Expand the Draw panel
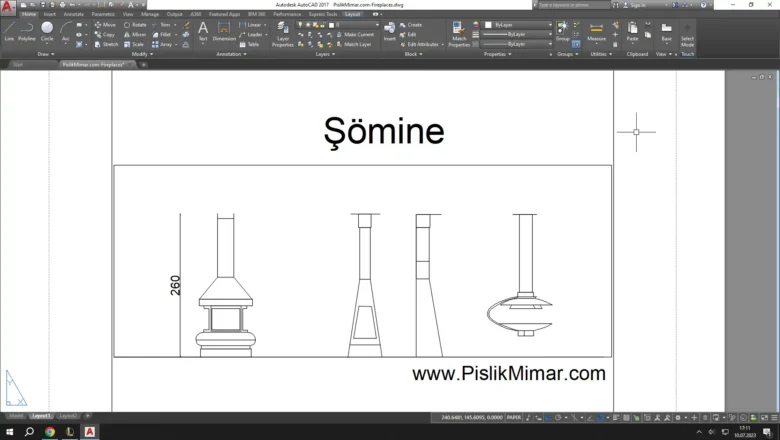This screenshot has width=780, height=440. tap(46, 54)
